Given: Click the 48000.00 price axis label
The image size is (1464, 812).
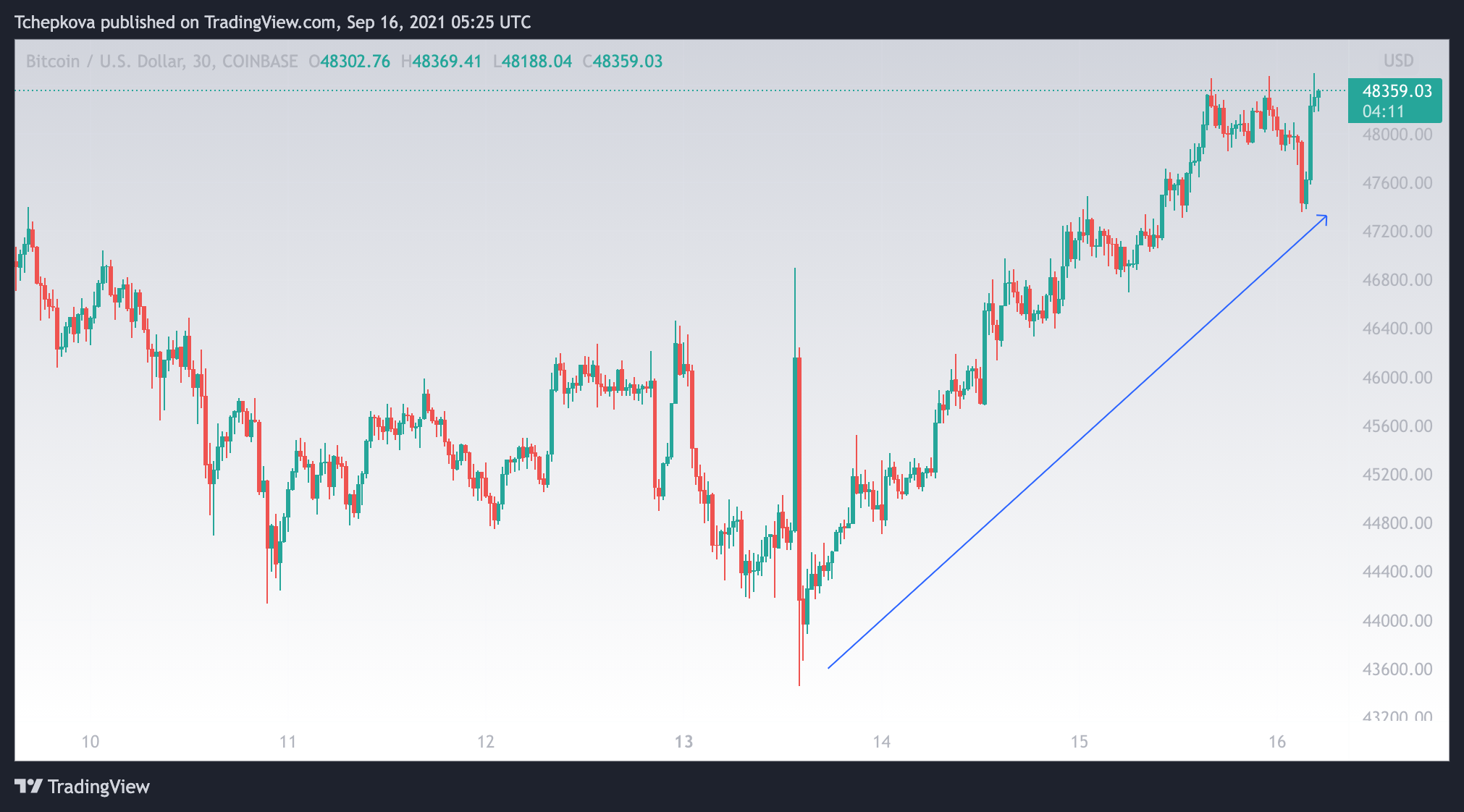Looking at the screenshot, I should tap(1397, 135).
